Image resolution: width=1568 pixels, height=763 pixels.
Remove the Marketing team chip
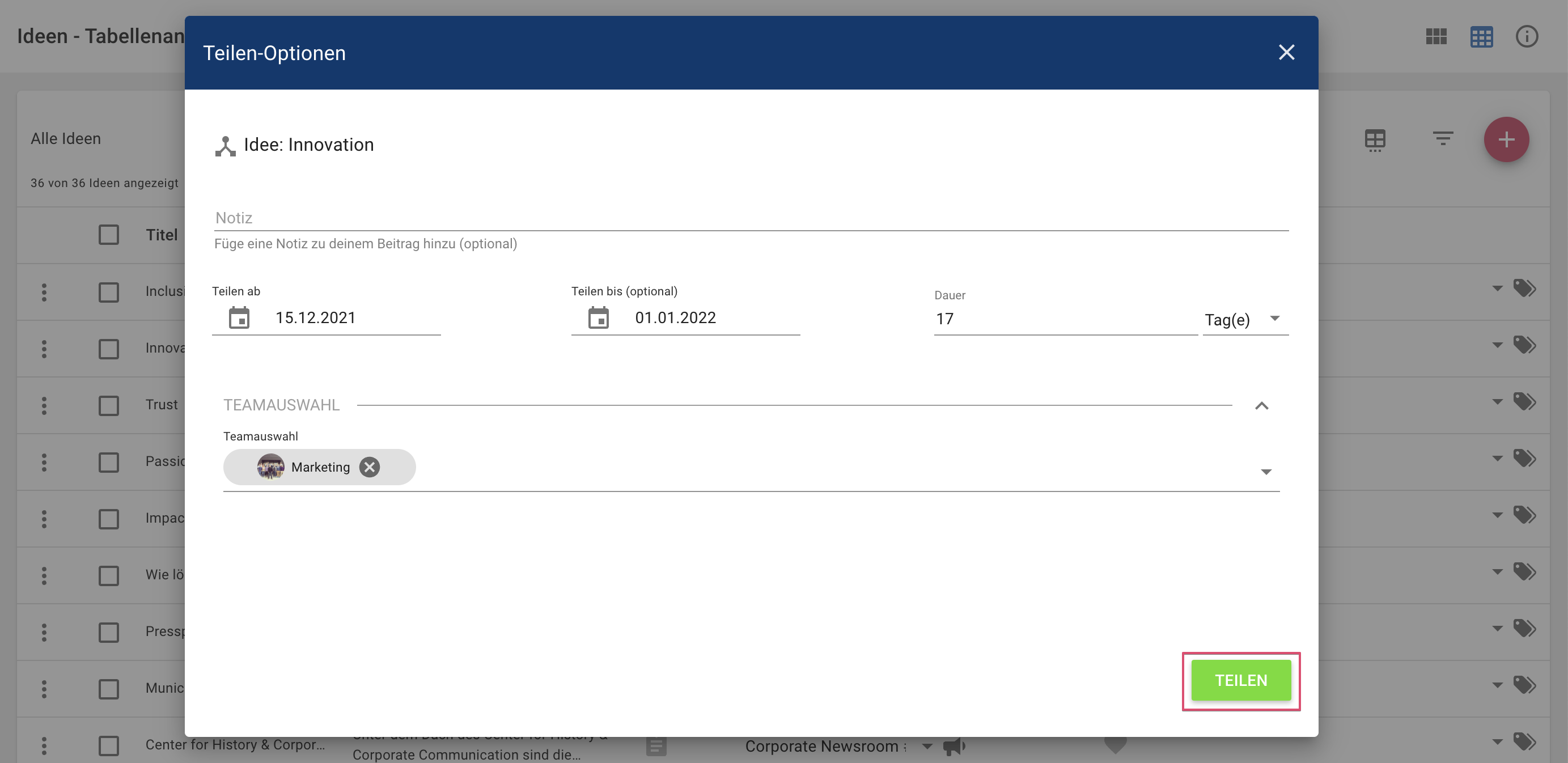coord(369,467)
